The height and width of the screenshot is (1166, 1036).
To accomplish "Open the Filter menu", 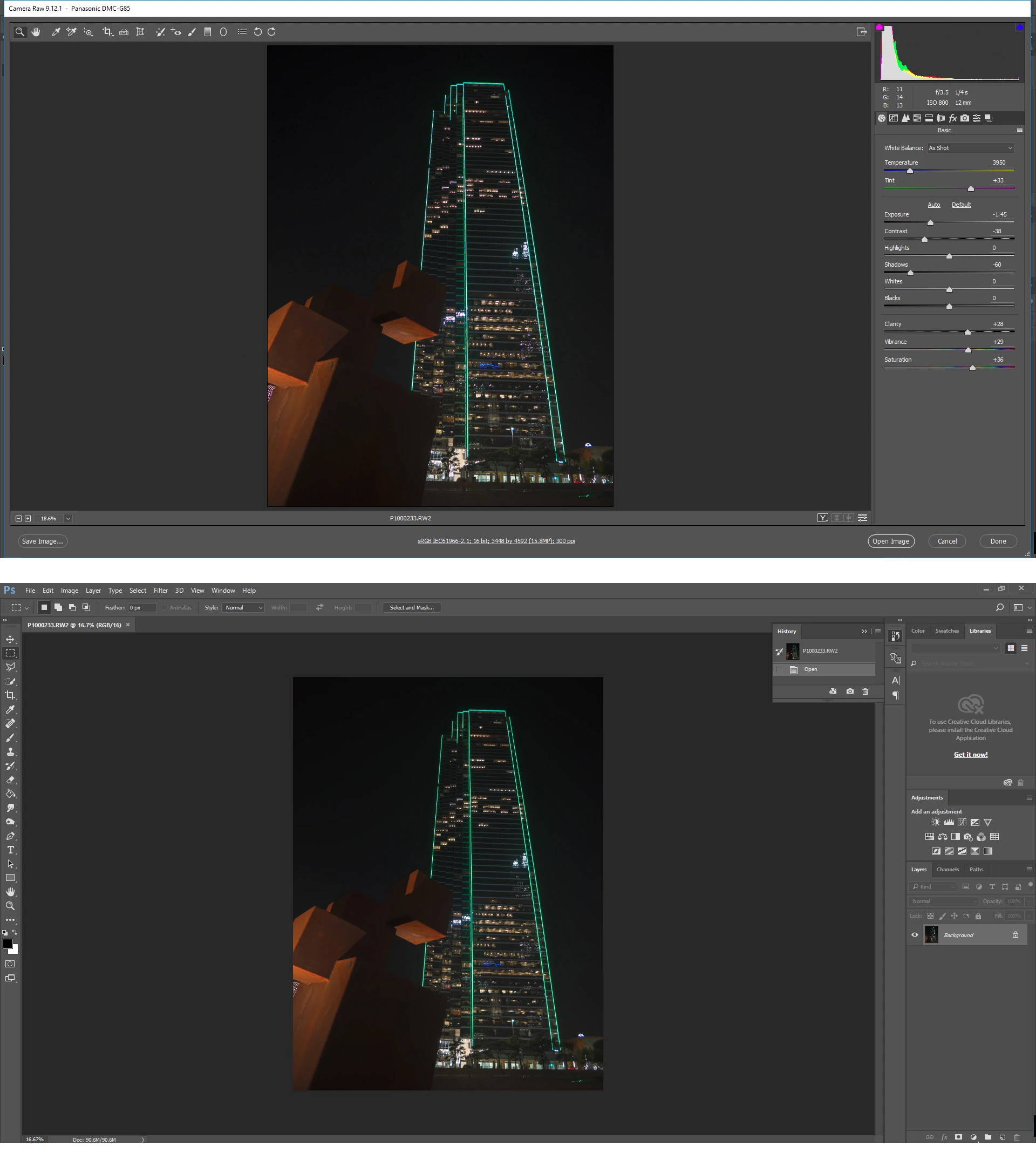I will (x=161, y=591).
